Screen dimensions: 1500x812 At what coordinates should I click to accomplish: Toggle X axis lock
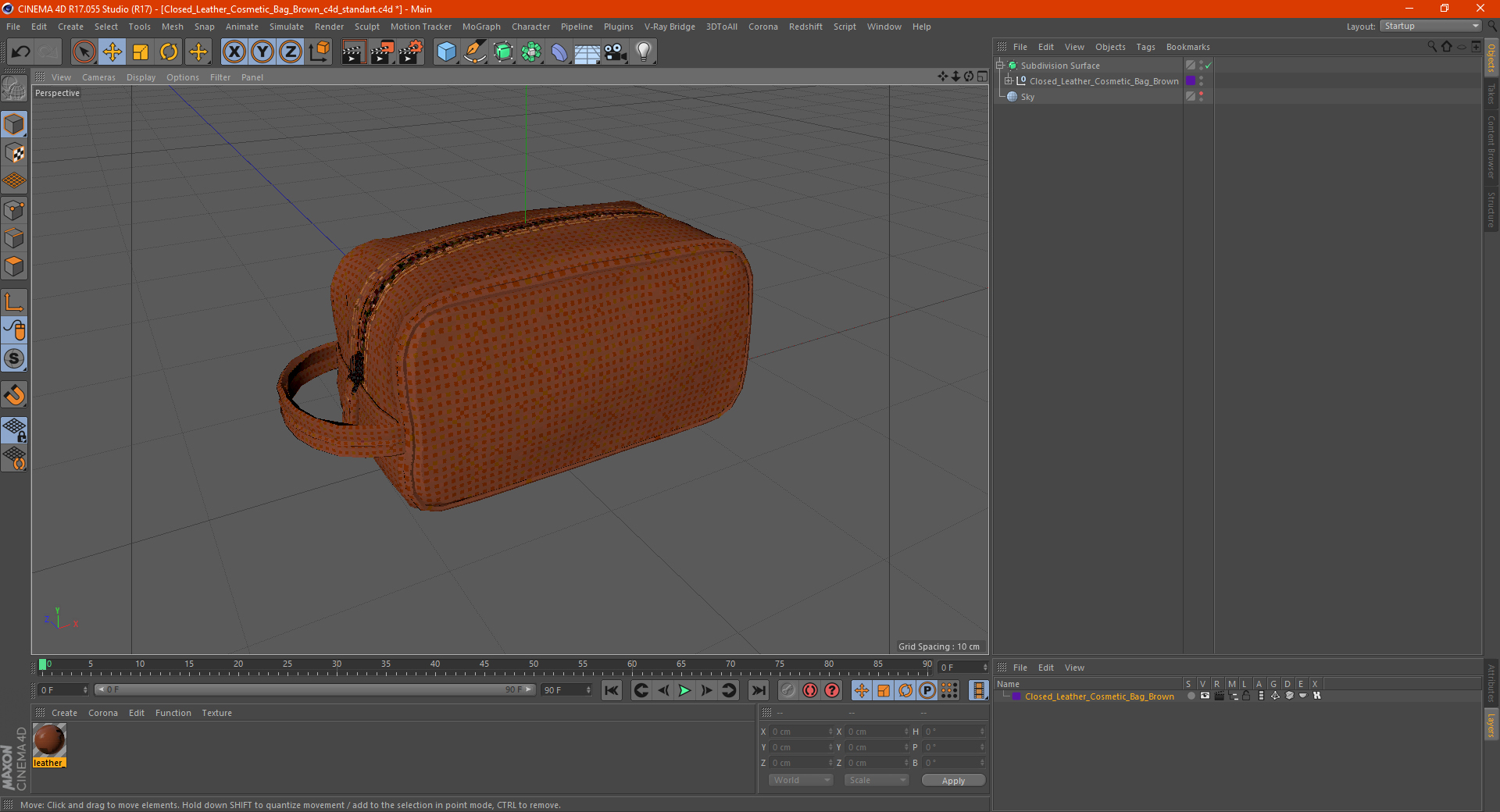[234, 52]
